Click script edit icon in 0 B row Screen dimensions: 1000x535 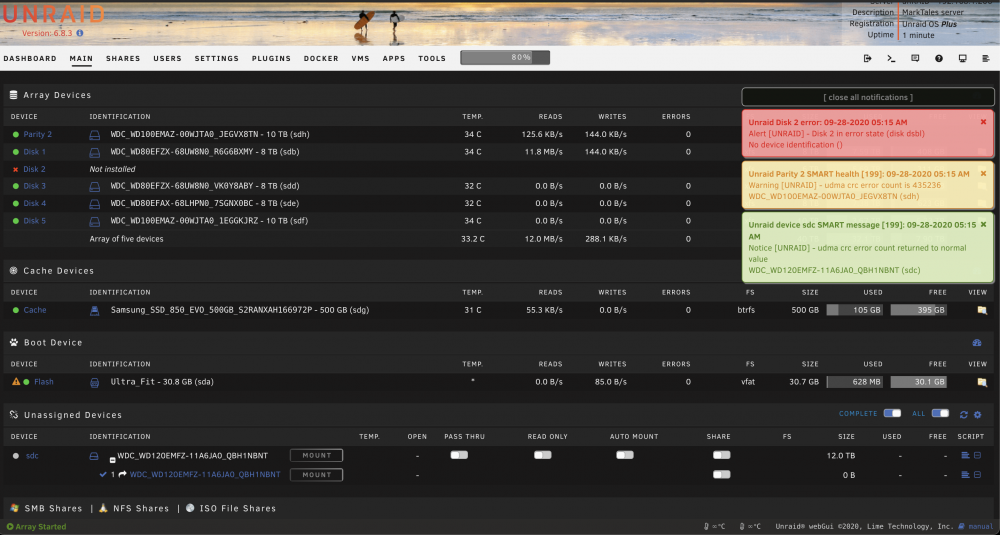(978, 474)
